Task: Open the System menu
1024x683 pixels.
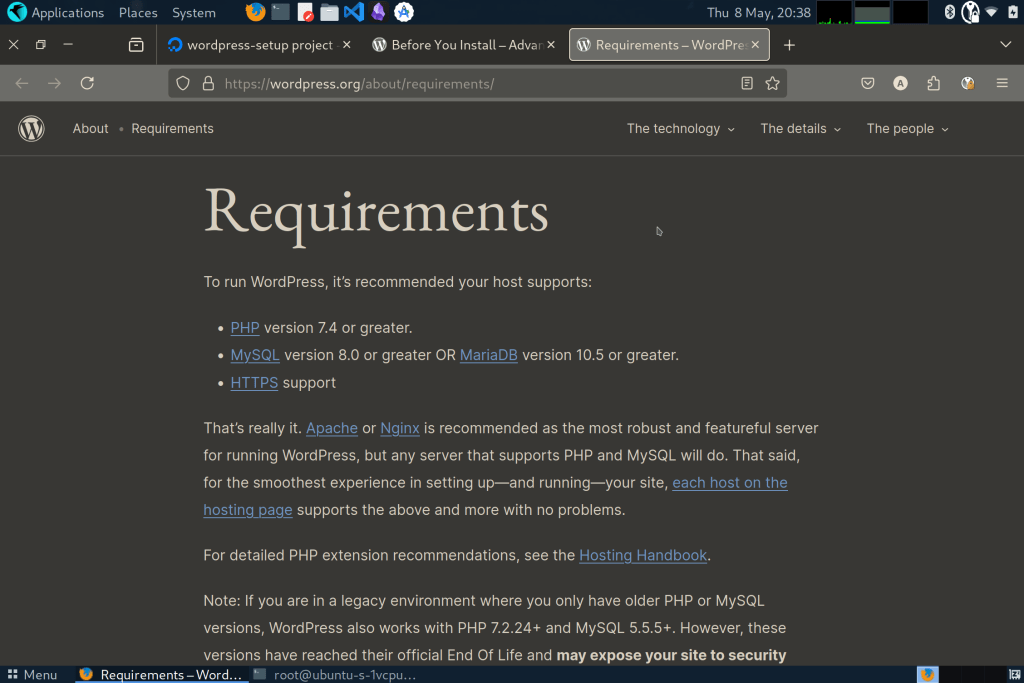Action: click(x=194, y=12)
